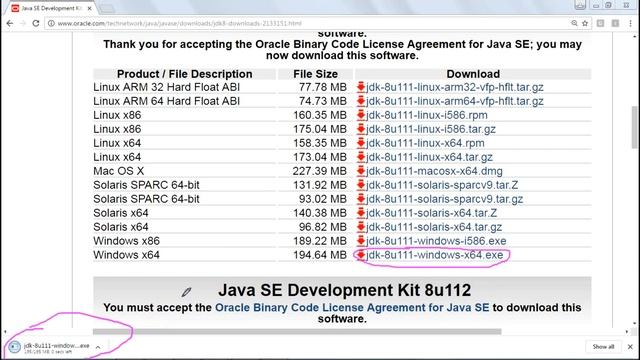Screen dimensions: 640x360
Task: Click download arrow icon for solaris-sparcv9.tar.Z
Action: (x=360, y=184)
